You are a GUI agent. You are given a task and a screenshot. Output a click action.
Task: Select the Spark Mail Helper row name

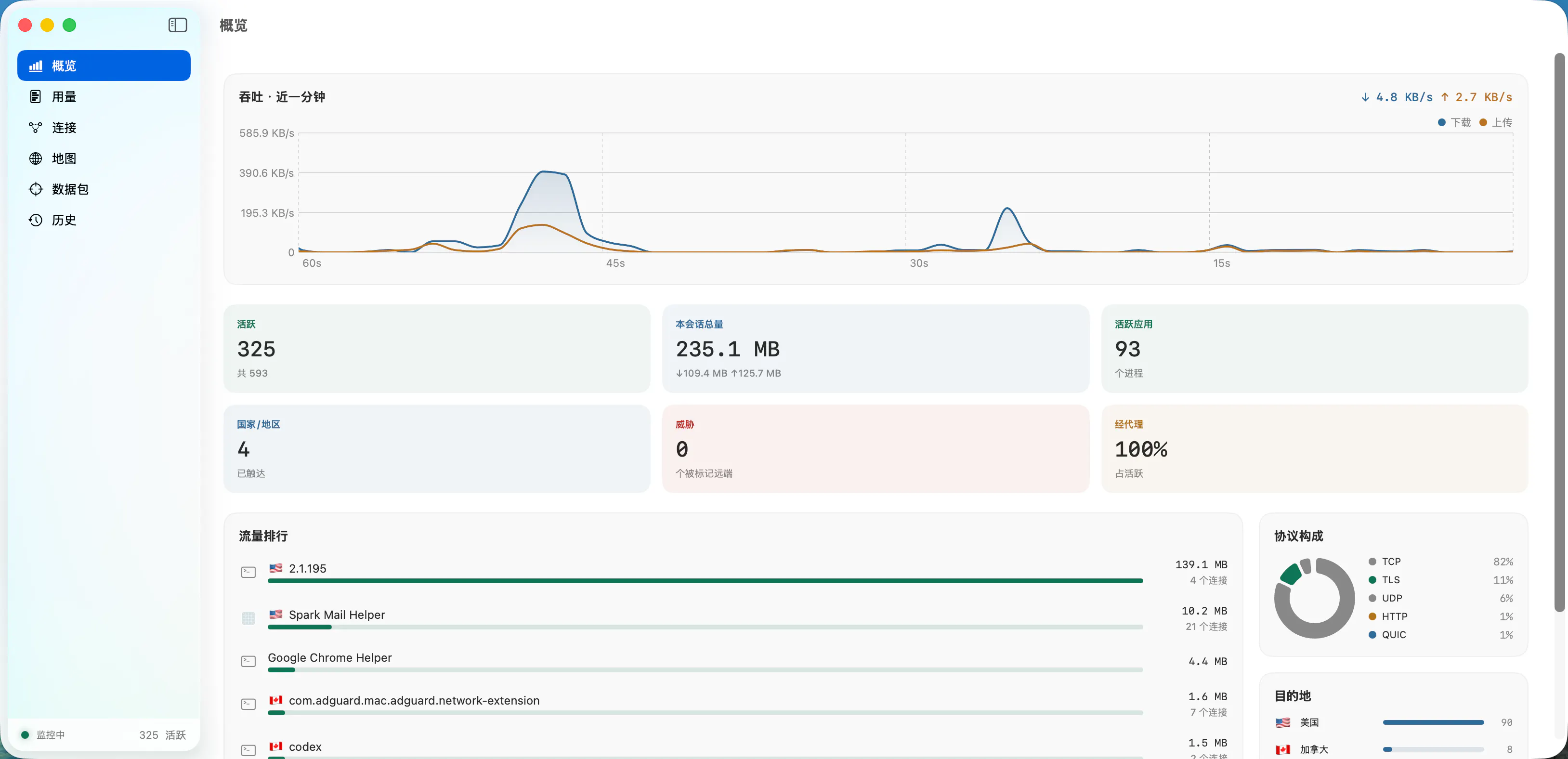coord(337,615)
